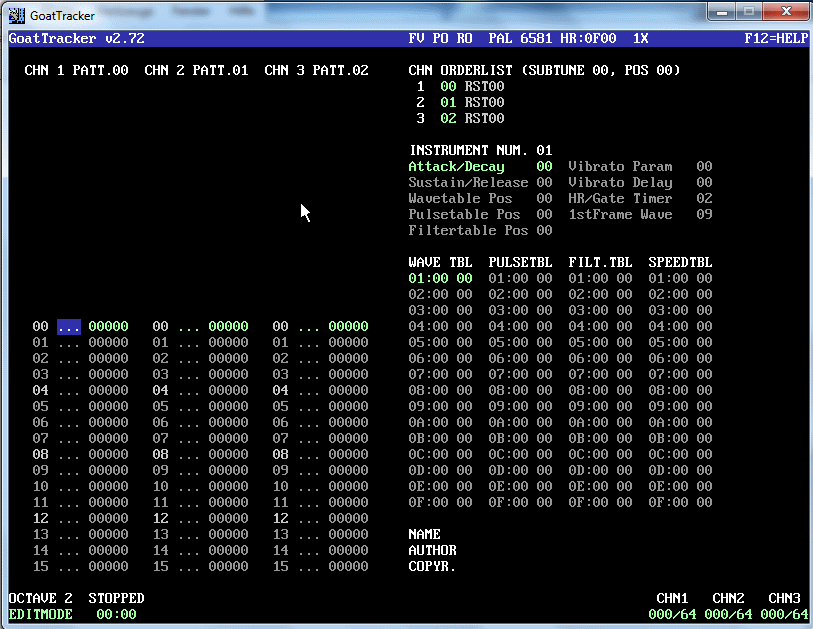Click the GoatTracker title bar app icon

tap(16, 15)
